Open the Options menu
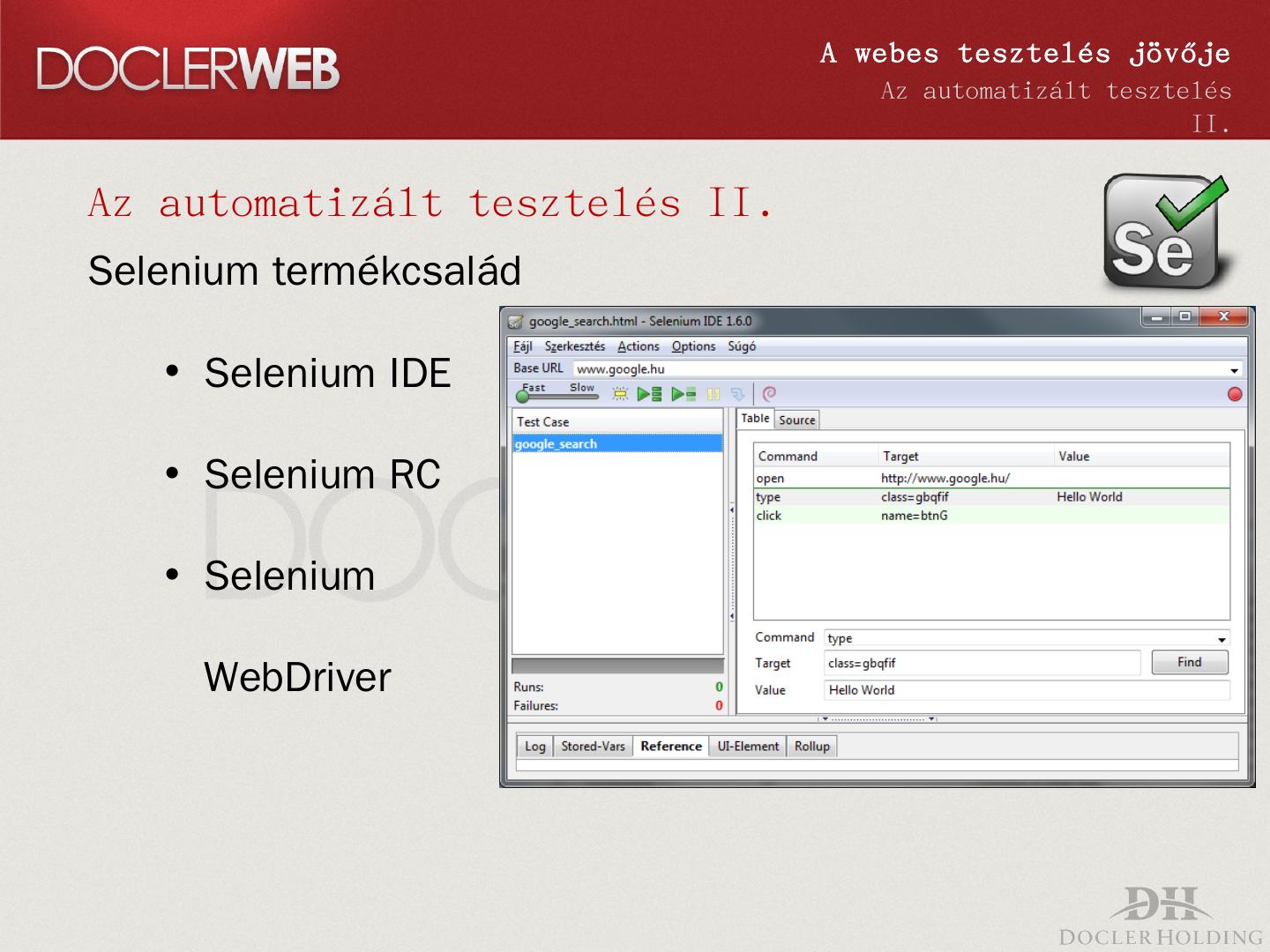Image resolution: width=1270 pixels, height=952 pixels. pyautogui.click(x=693, y=346)
